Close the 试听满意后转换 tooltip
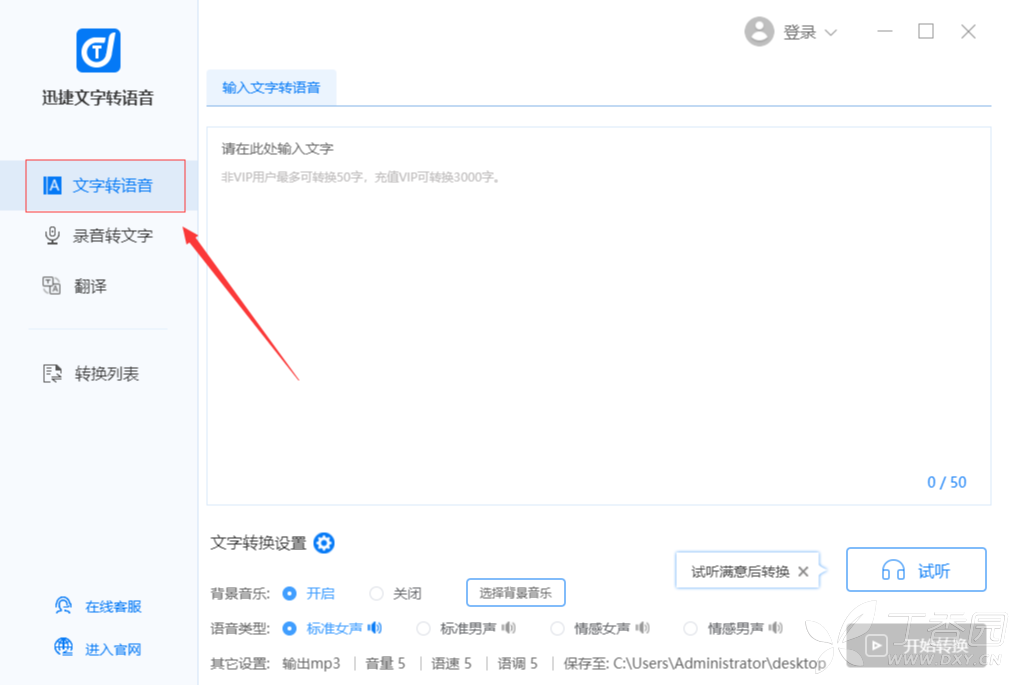Viewport: 1019px width, 685px height. 803,572
